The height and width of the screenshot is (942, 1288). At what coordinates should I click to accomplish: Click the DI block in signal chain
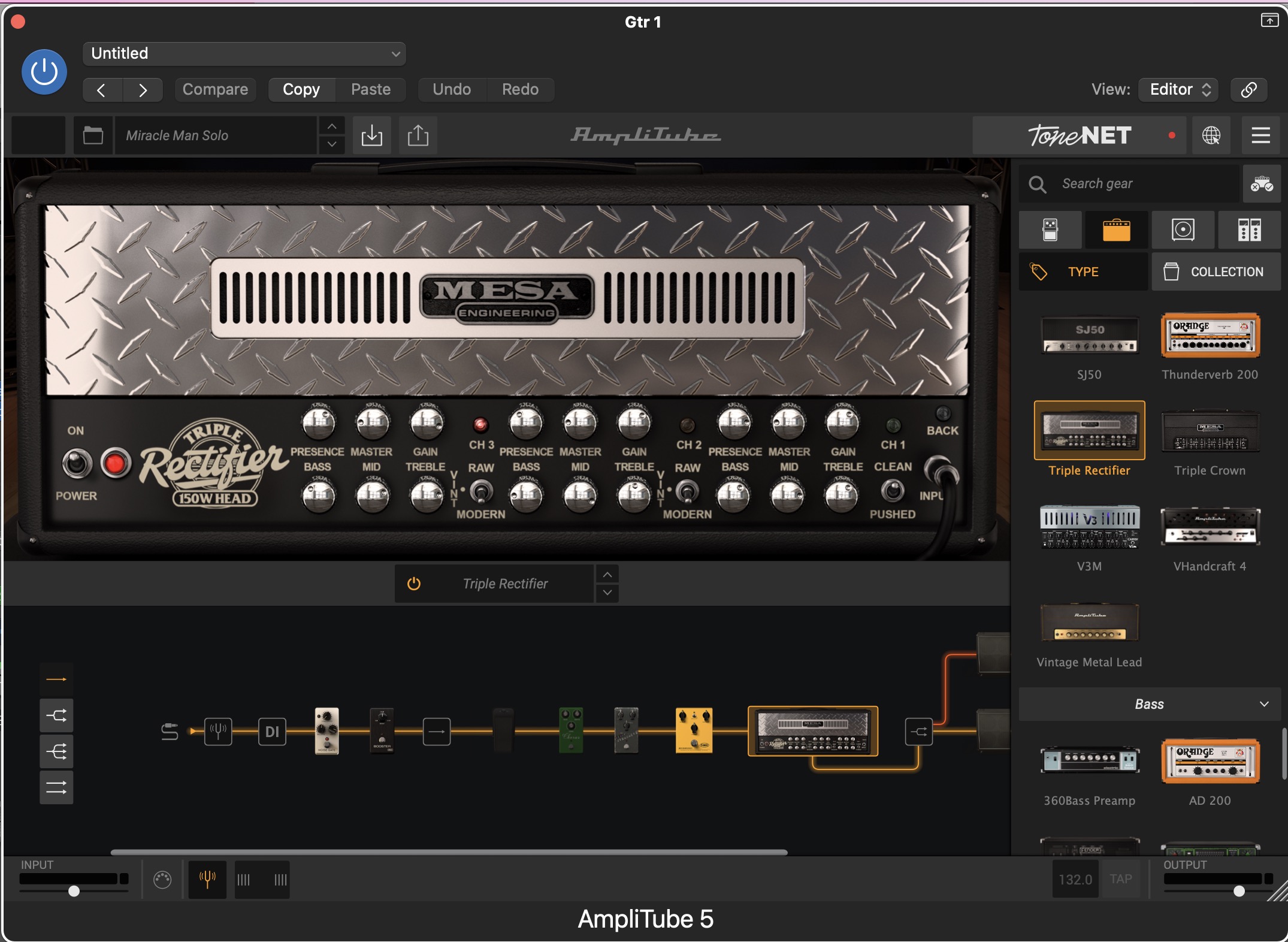pos(272,731)
